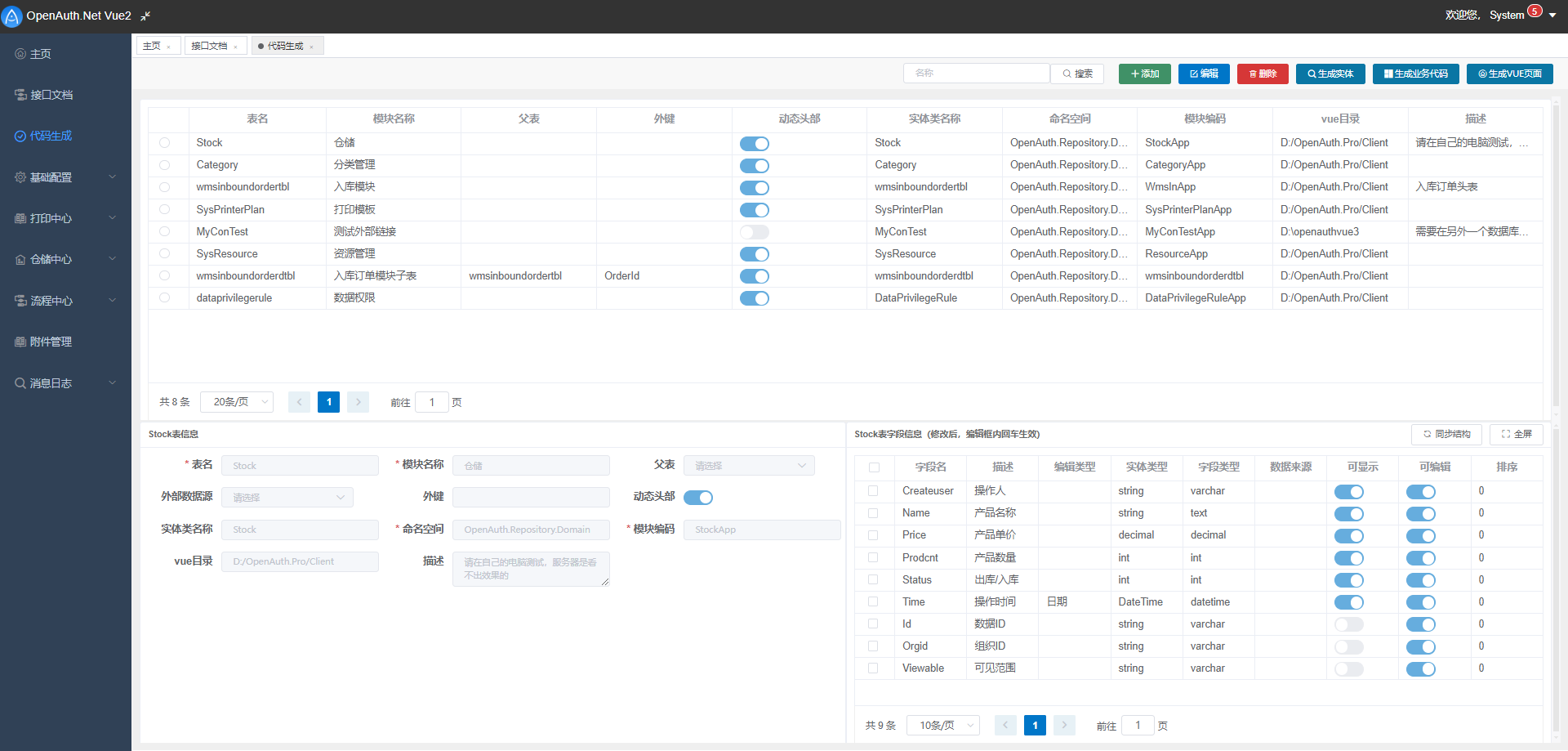Click the 名称 search input field

(976, 74)
